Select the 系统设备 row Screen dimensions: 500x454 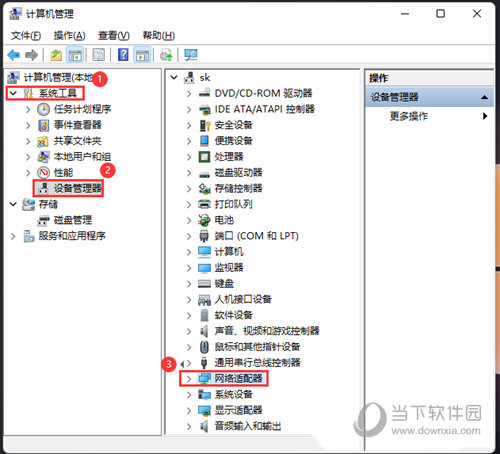tap(233, 395)
